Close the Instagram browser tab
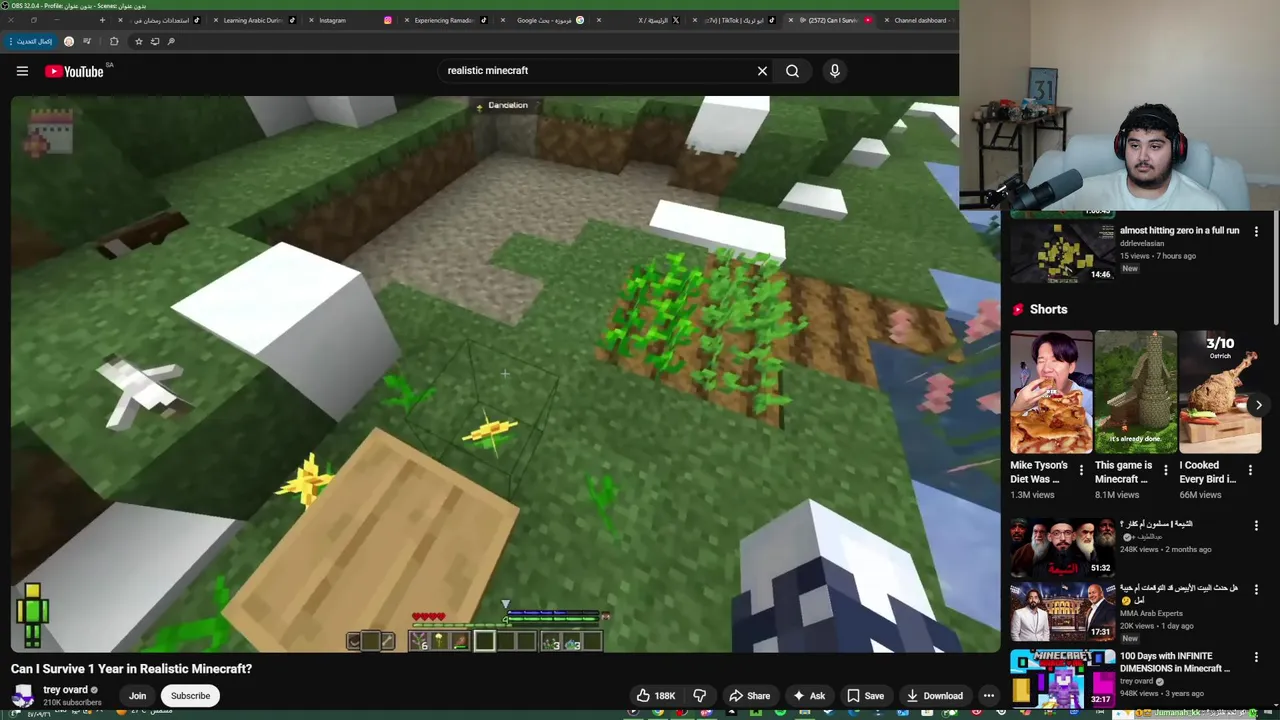The width and height of the screenshot is (1280, 720). coord(311,20)
